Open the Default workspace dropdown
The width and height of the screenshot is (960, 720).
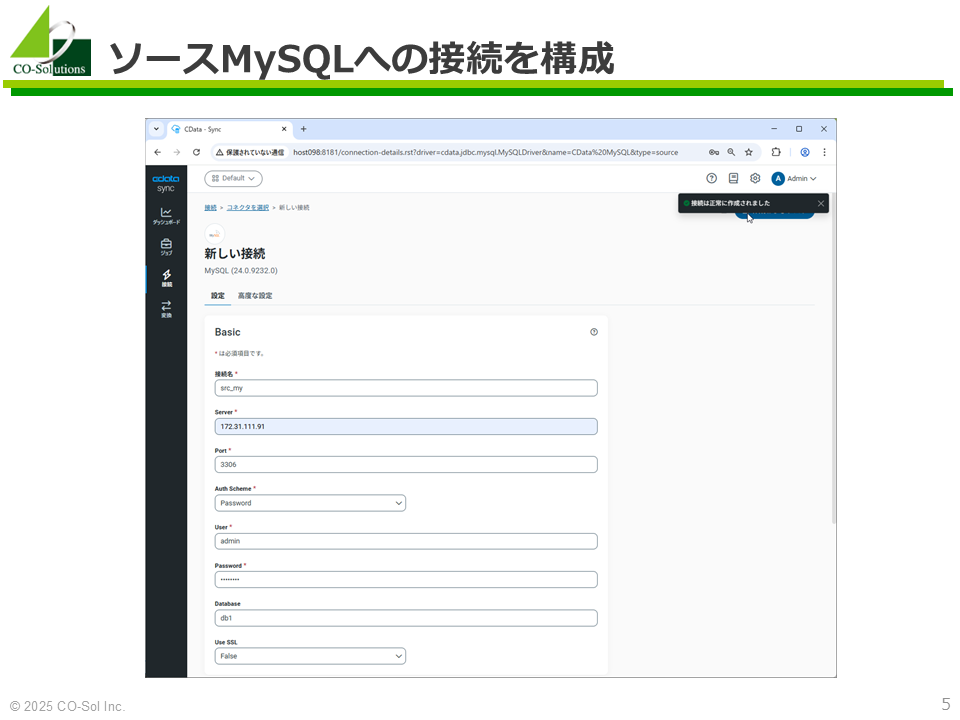233,179
